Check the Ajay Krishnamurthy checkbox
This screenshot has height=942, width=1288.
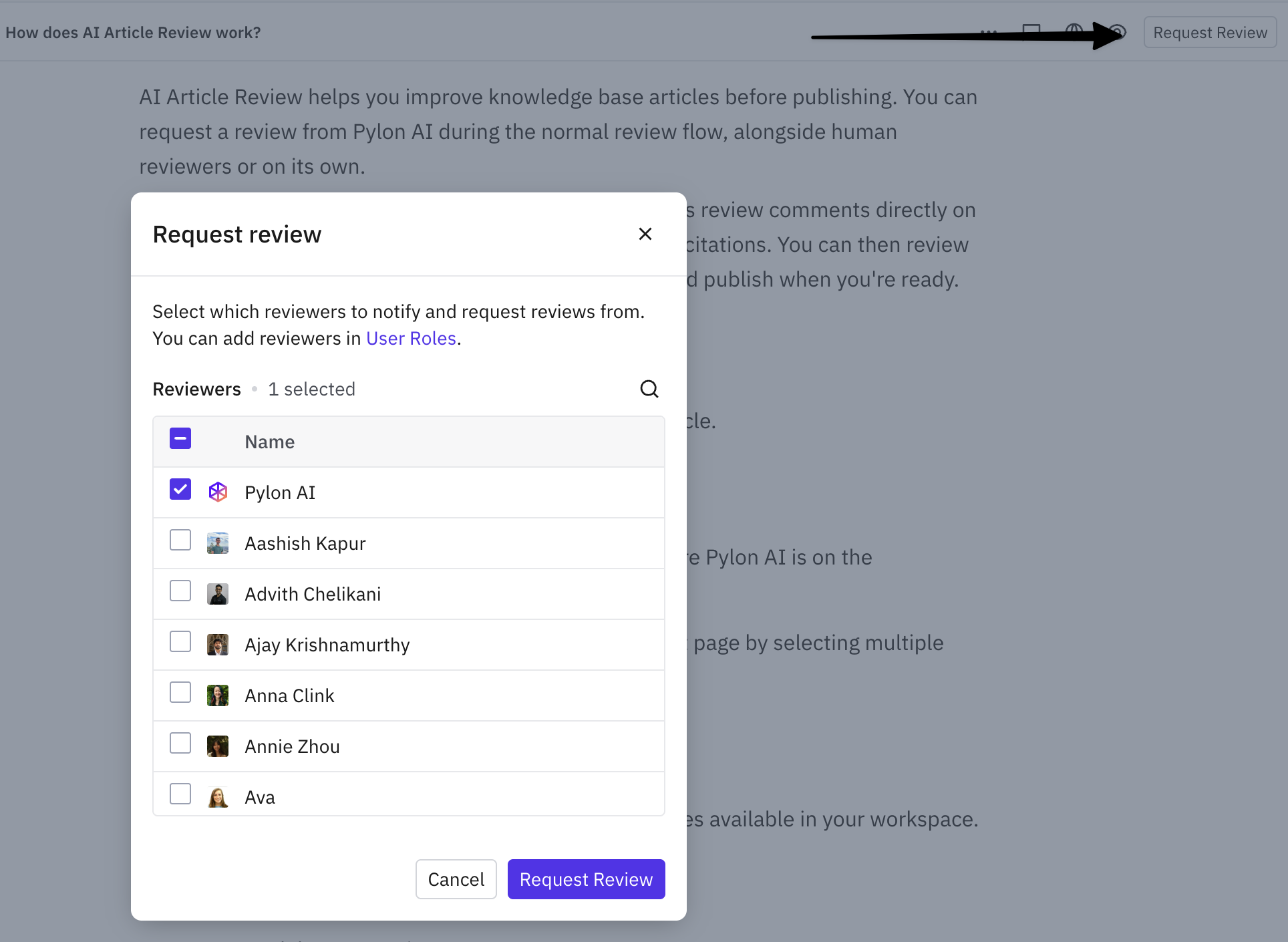point(180,641)
